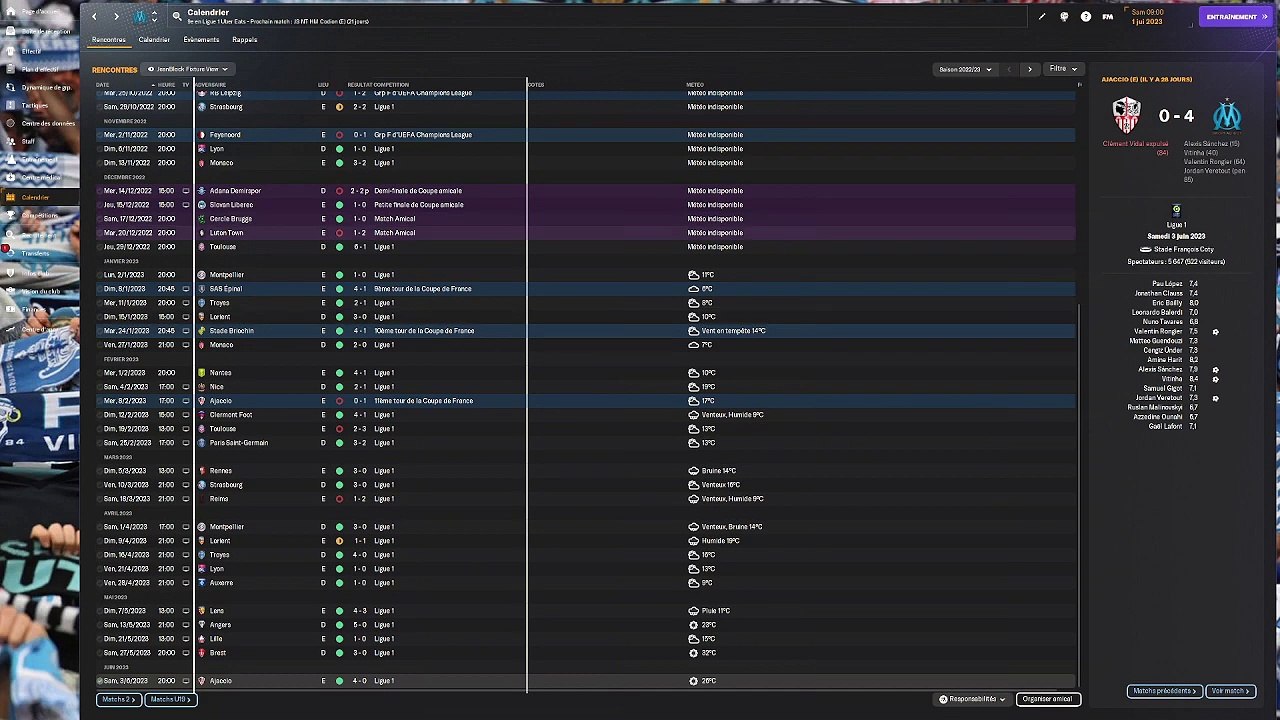Screen dimensions: 1280x720
Task: Switch to the Rencontres tab
Action: click(x=109, y=40)
